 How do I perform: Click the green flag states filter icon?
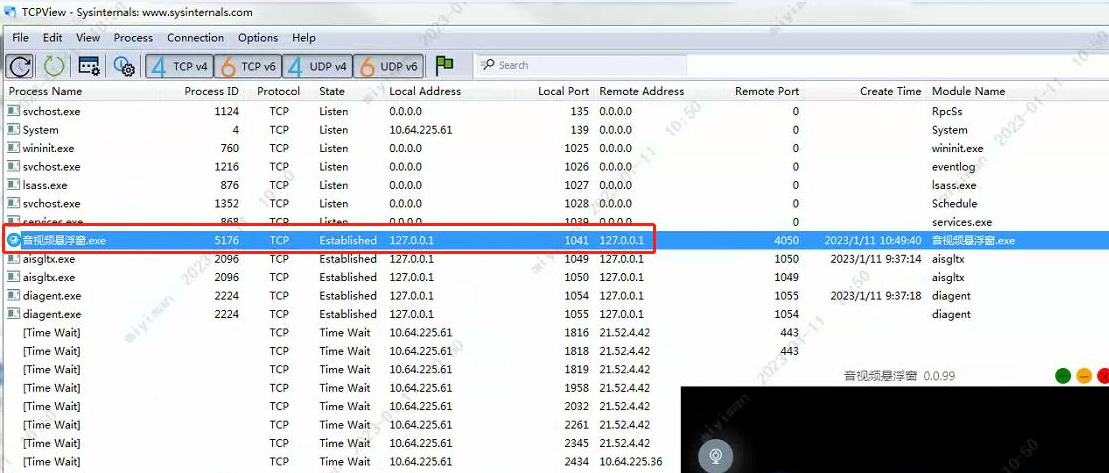click(444, 66)
